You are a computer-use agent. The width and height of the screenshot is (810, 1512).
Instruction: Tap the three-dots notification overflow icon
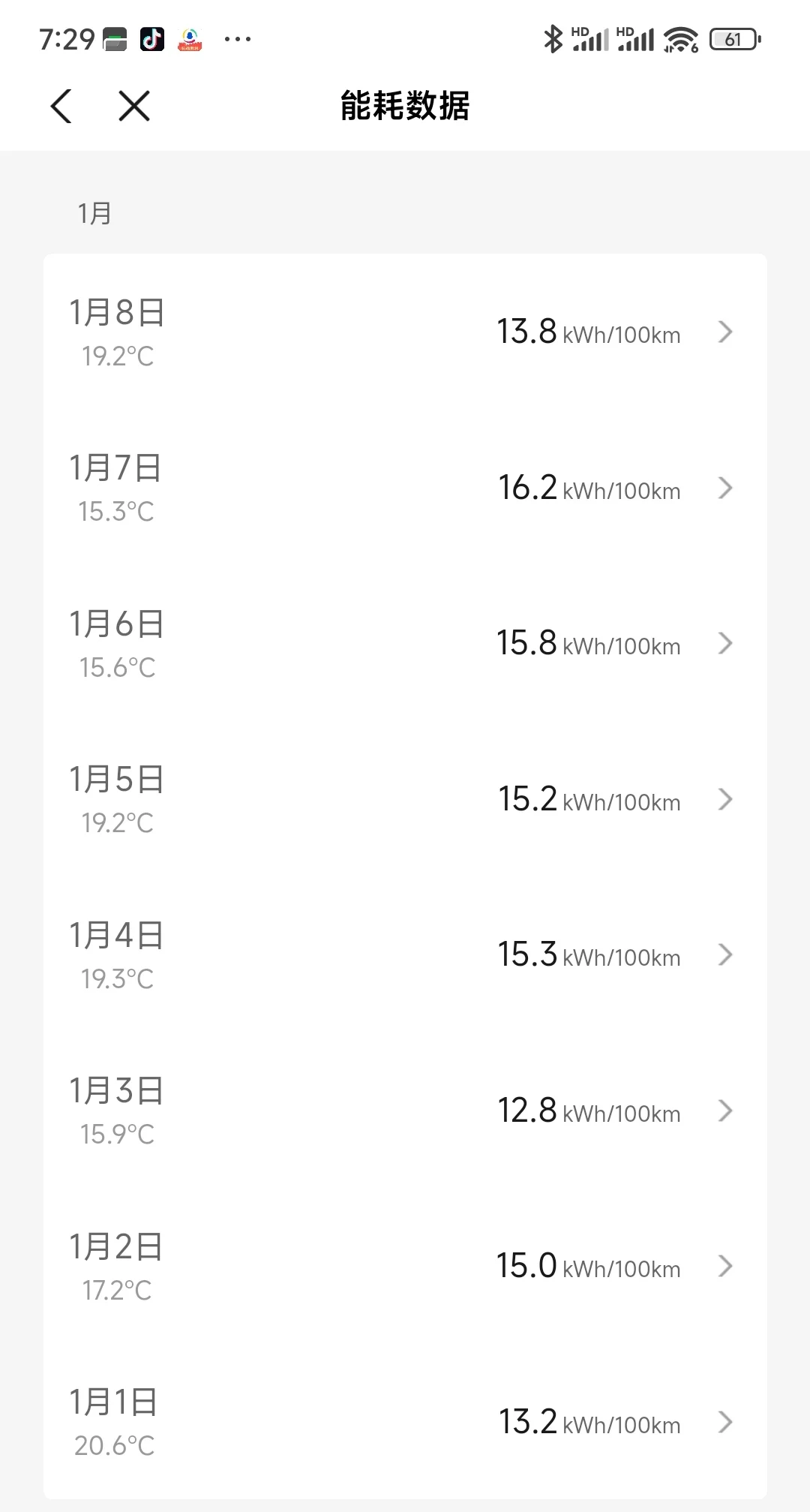[x=238, y=39]
